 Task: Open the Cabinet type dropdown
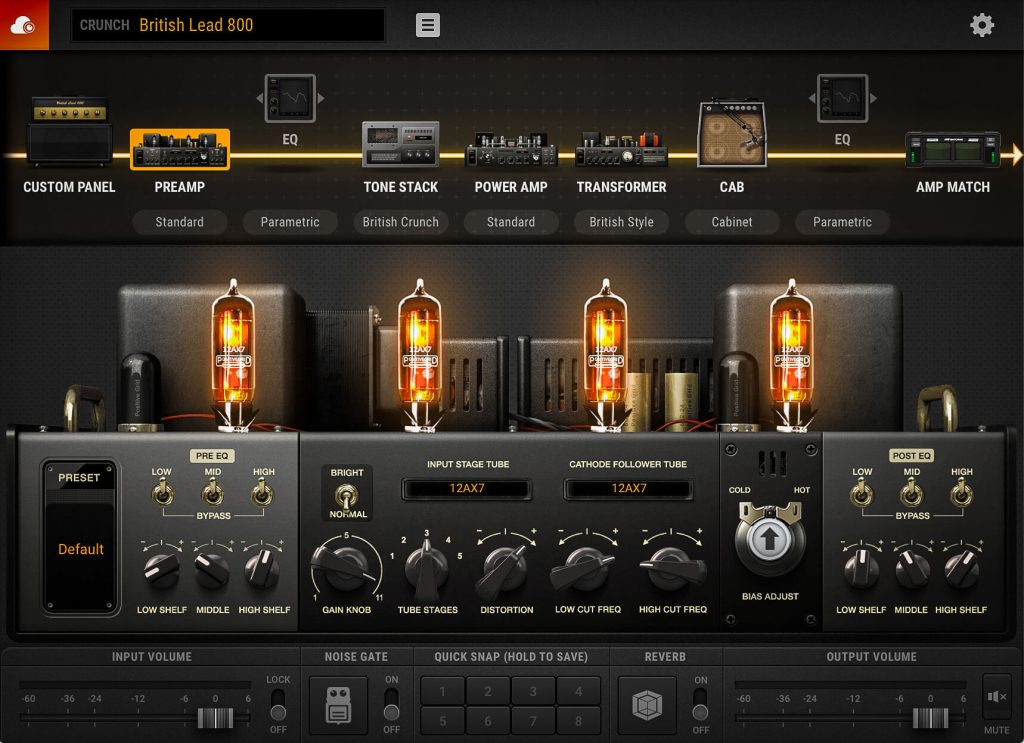pos(731,222)
